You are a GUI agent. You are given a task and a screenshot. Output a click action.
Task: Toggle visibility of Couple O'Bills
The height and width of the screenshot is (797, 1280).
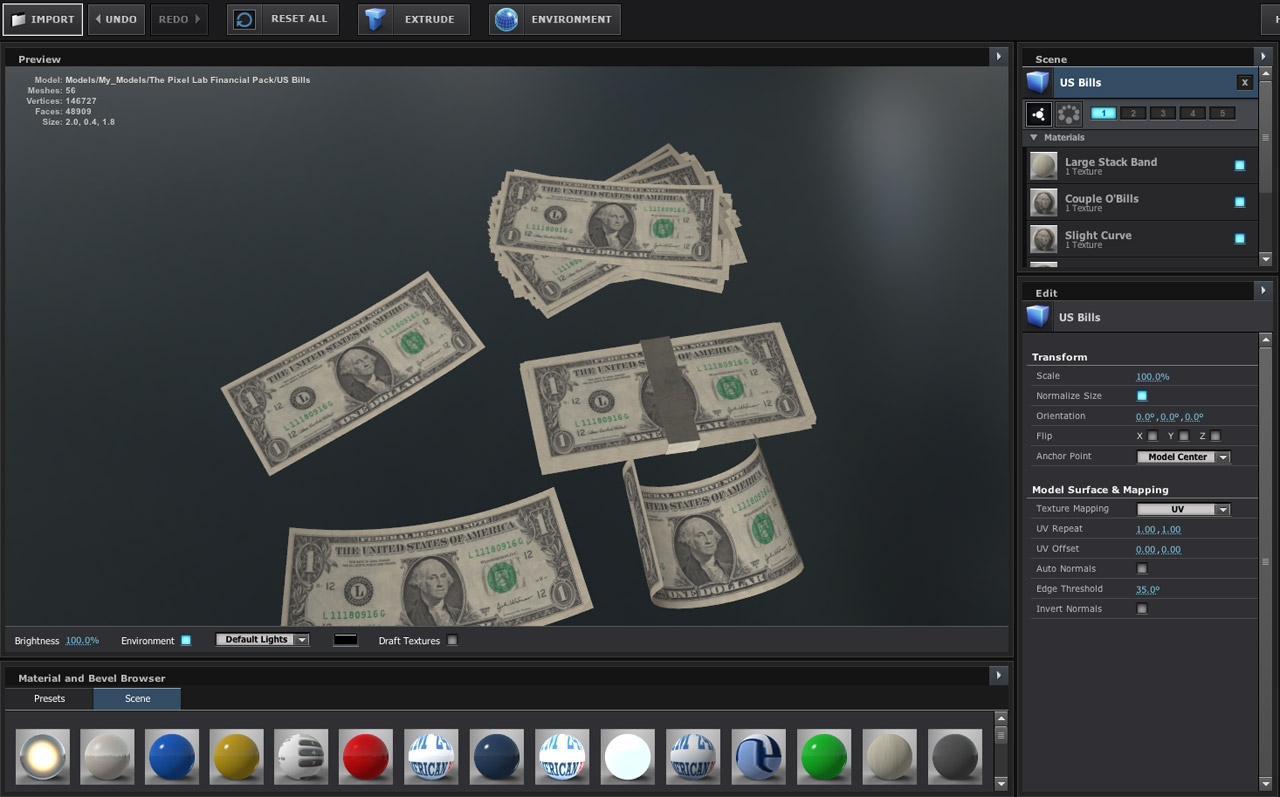tap(1240, 203)
